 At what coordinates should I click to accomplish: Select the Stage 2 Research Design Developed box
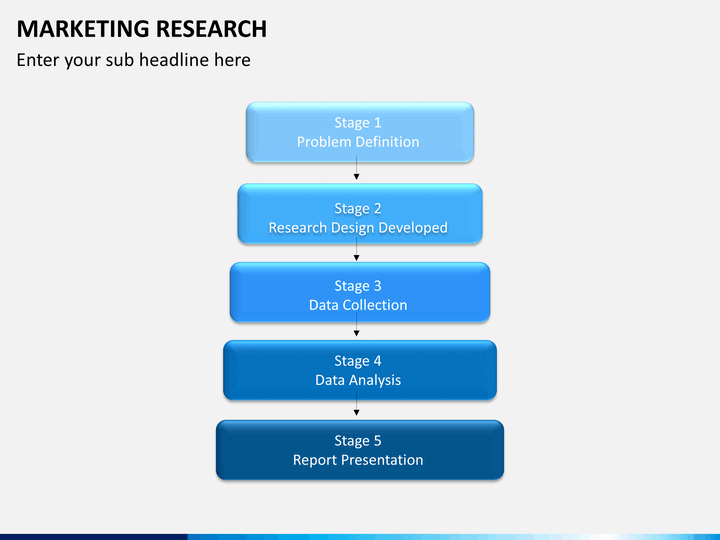(360, 214)
